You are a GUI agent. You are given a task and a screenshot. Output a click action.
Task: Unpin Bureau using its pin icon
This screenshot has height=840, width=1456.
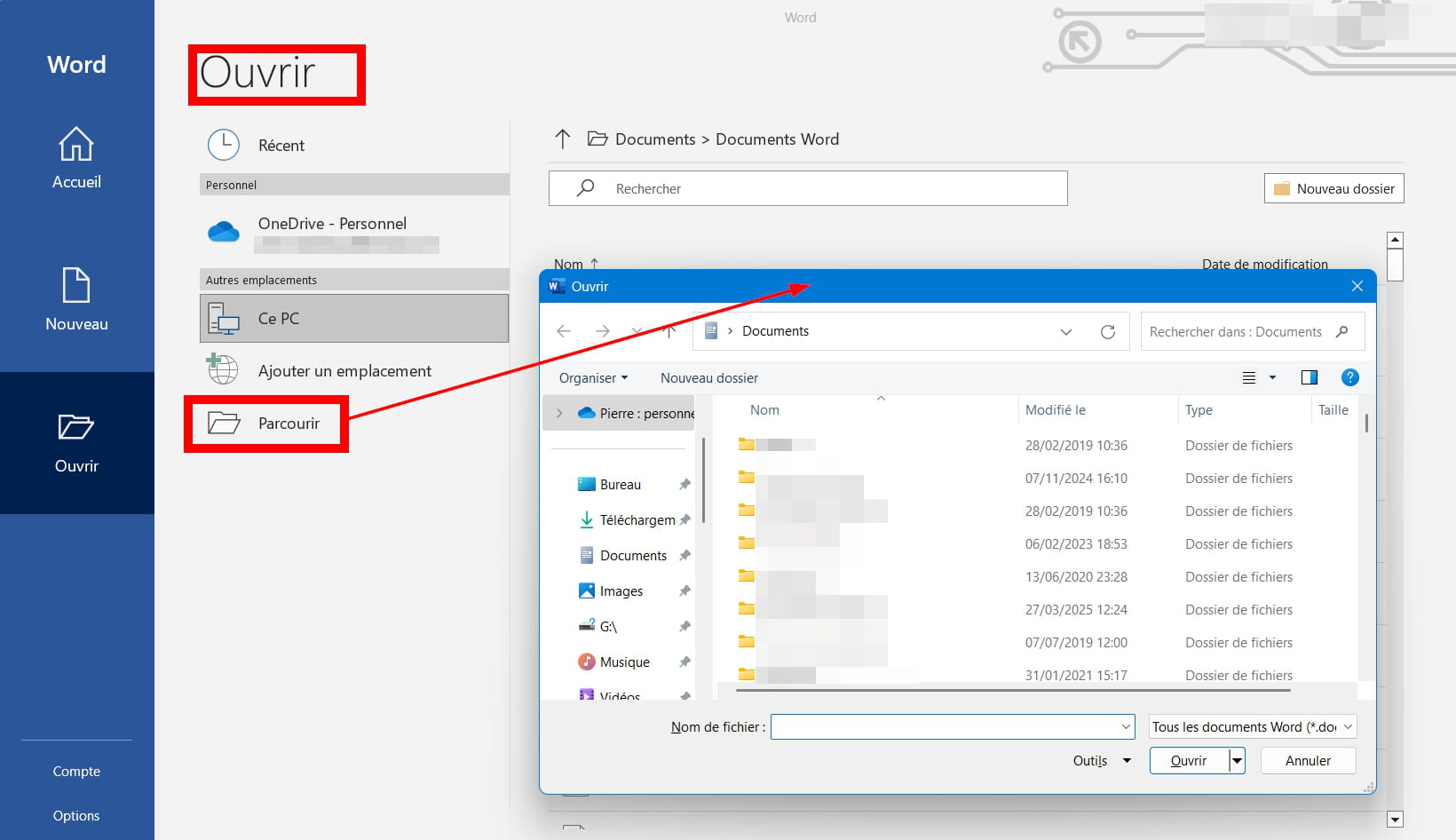pos(684,484)
